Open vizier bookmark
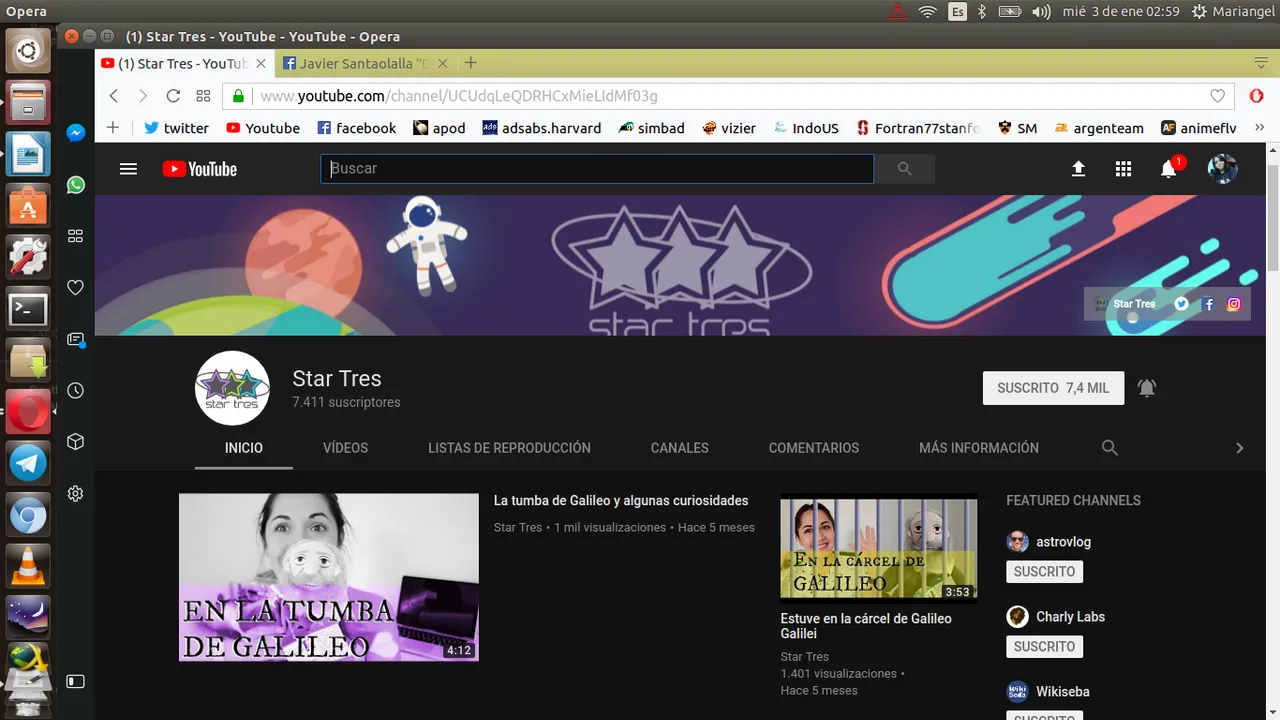 pos(729,128)
